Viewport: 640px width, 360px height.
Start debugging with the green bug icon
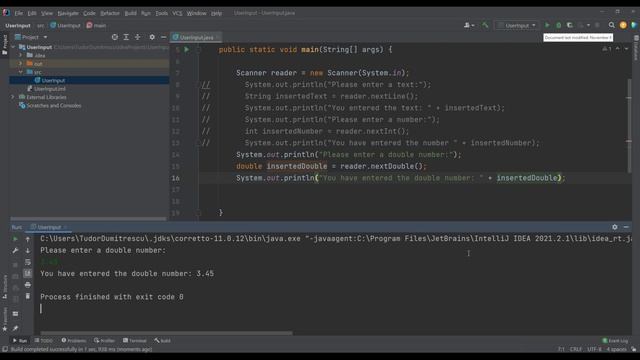[x=558, y=25]
